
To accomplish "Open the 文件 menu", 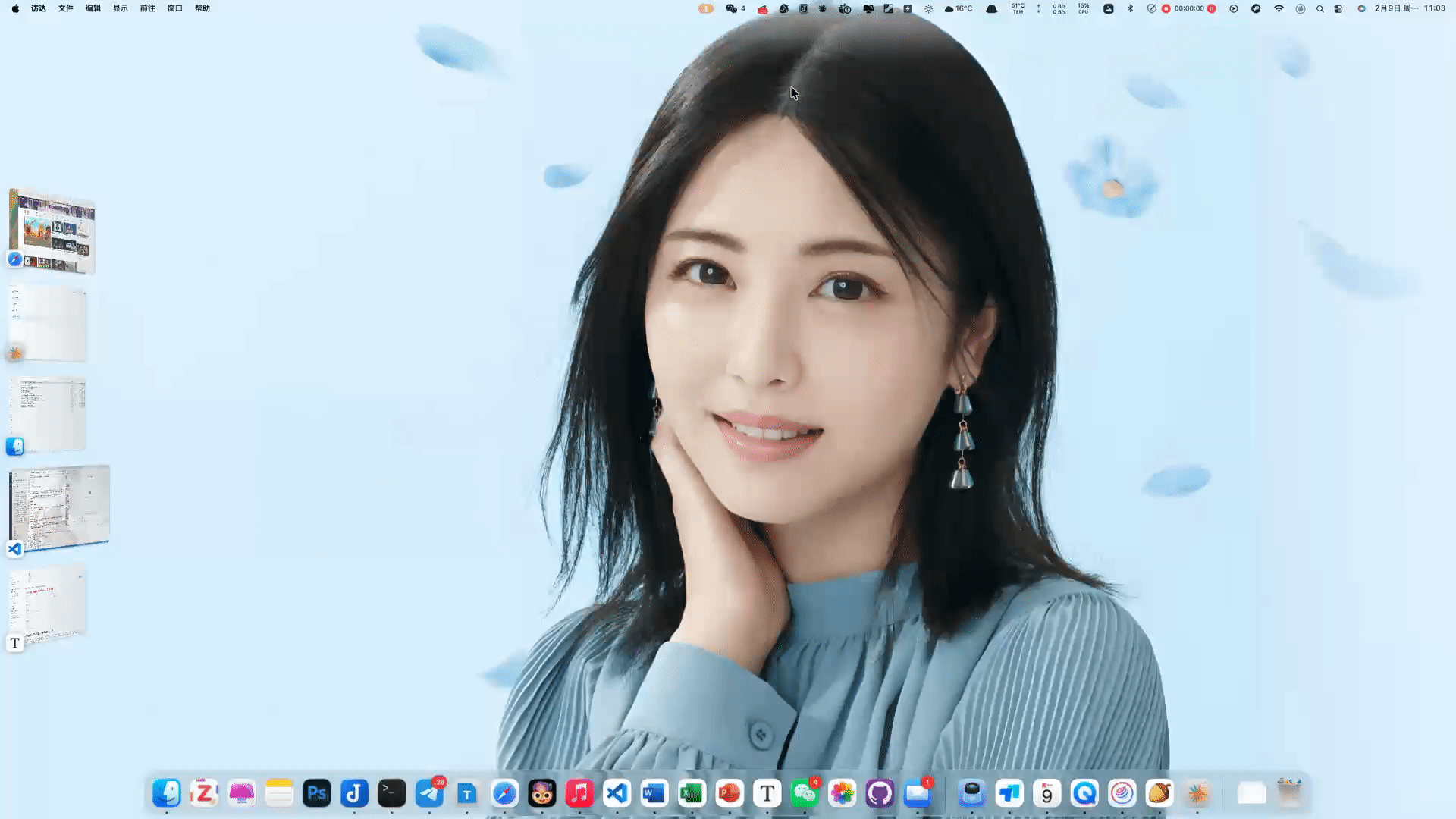I will [66, 8].
